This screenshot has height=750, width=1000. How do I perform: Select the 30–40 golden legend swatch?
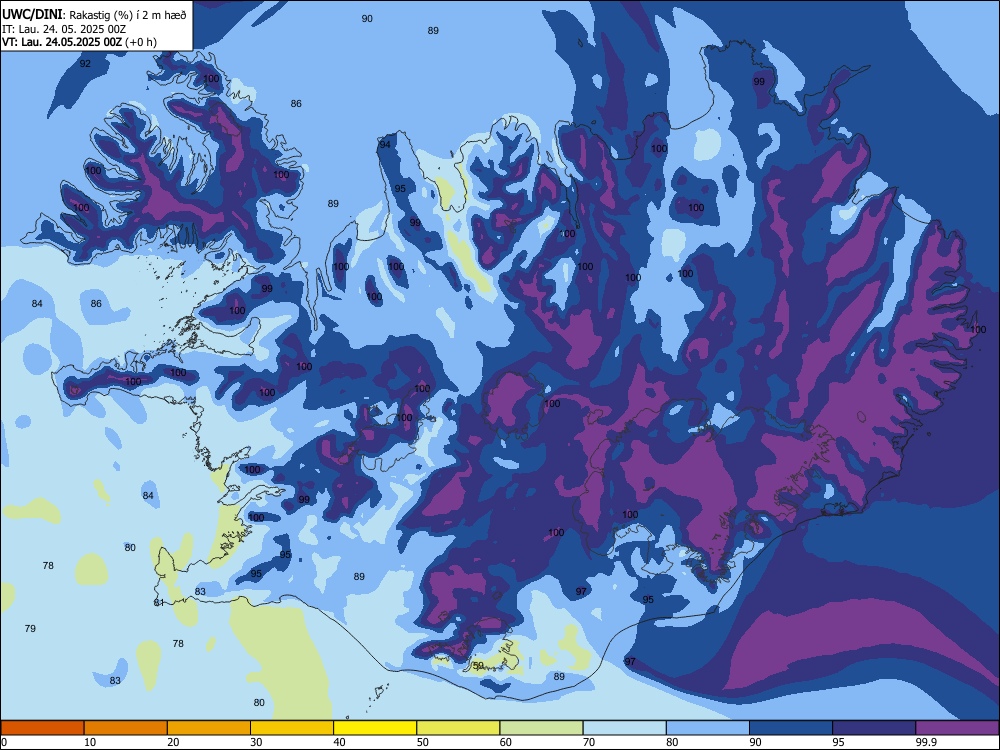pos(292,728)
